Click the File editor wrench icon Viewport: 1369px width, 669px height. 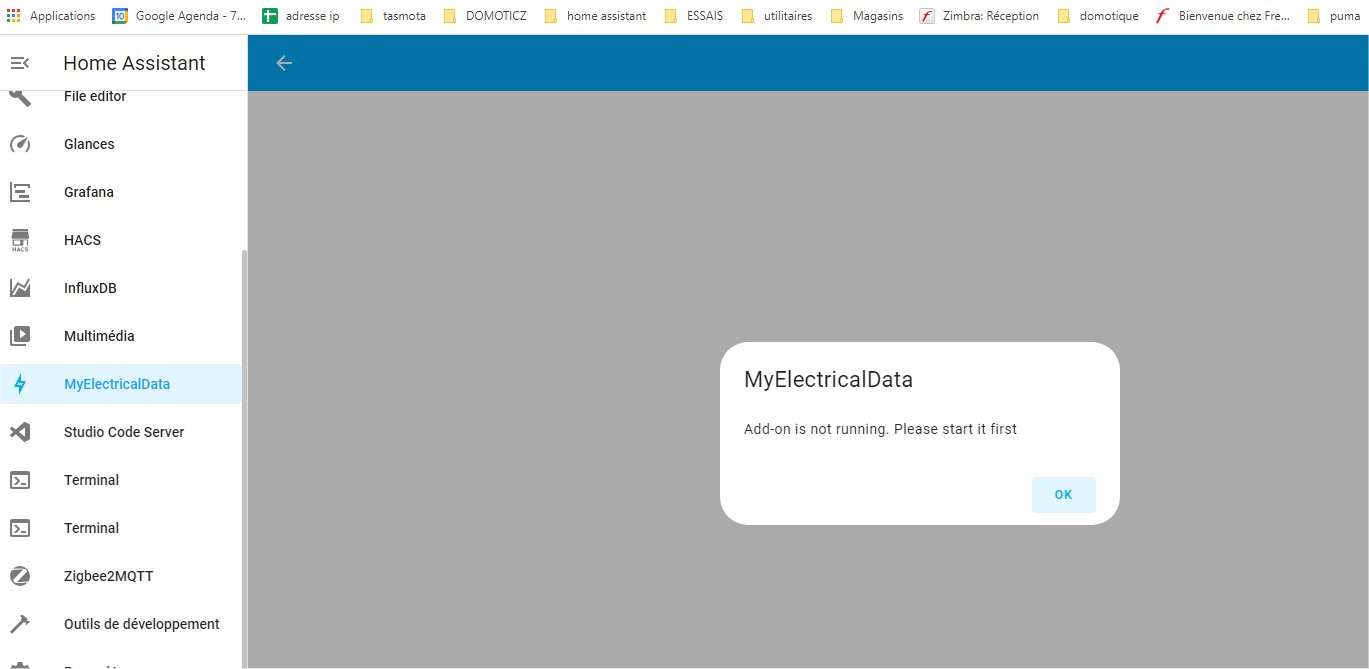point(20,97)
